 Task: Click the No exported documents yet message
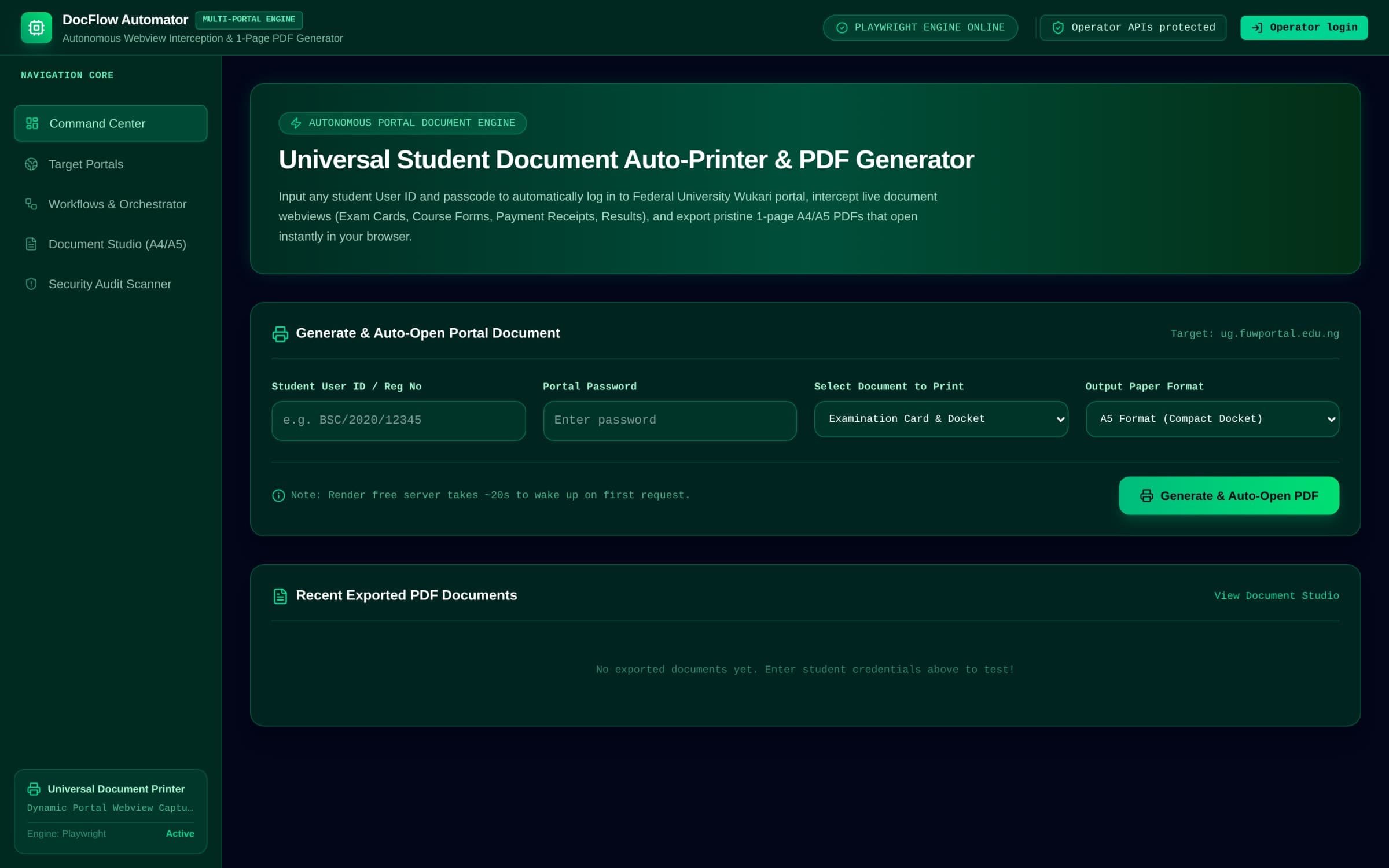coord(805,670)
